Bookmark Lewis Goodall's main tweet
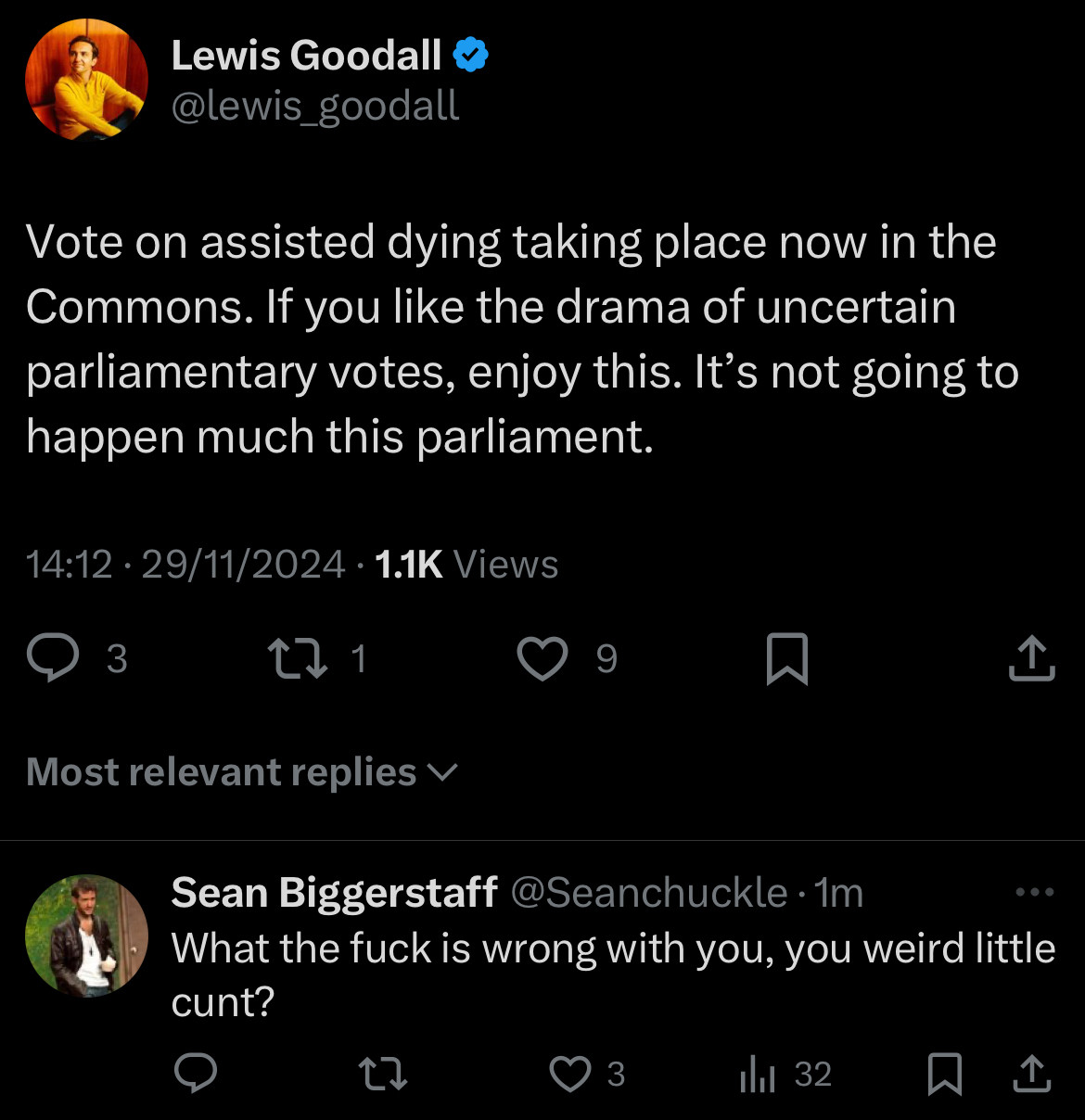1085x1120 pixels. coord(787,659)
